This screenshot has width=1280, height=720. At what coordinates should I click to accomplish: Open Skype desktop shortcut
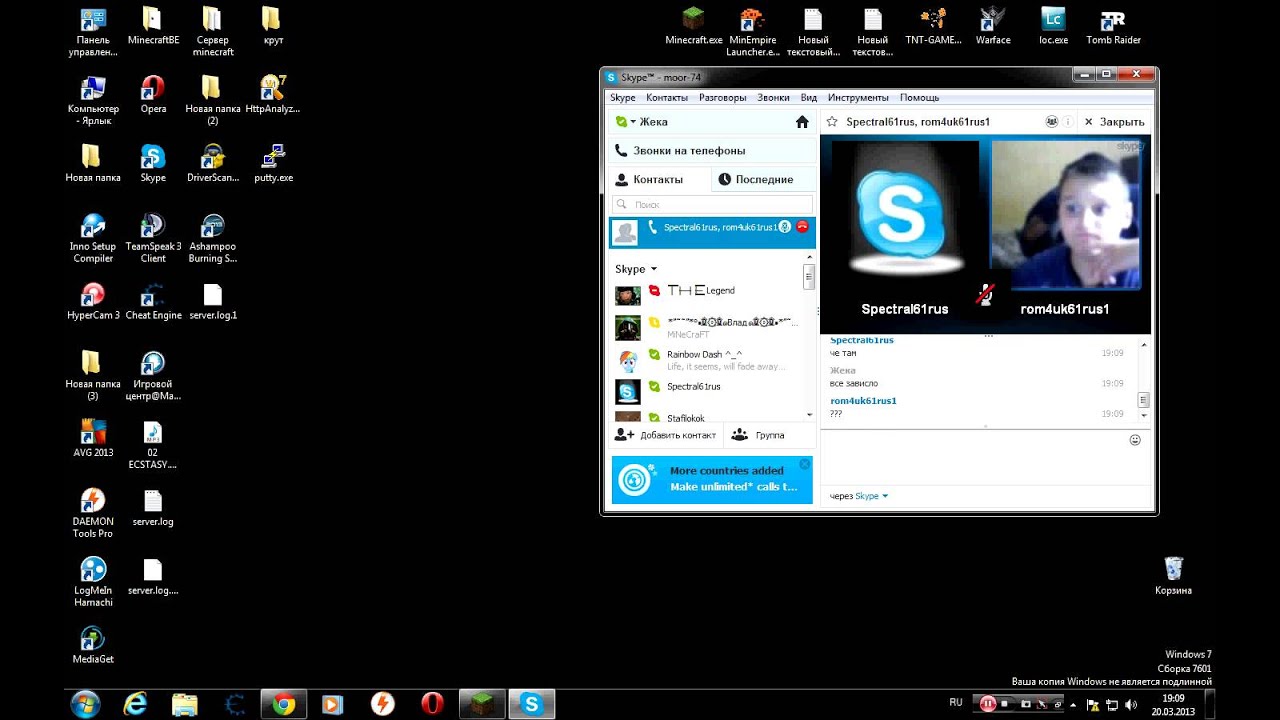[153, 164]
